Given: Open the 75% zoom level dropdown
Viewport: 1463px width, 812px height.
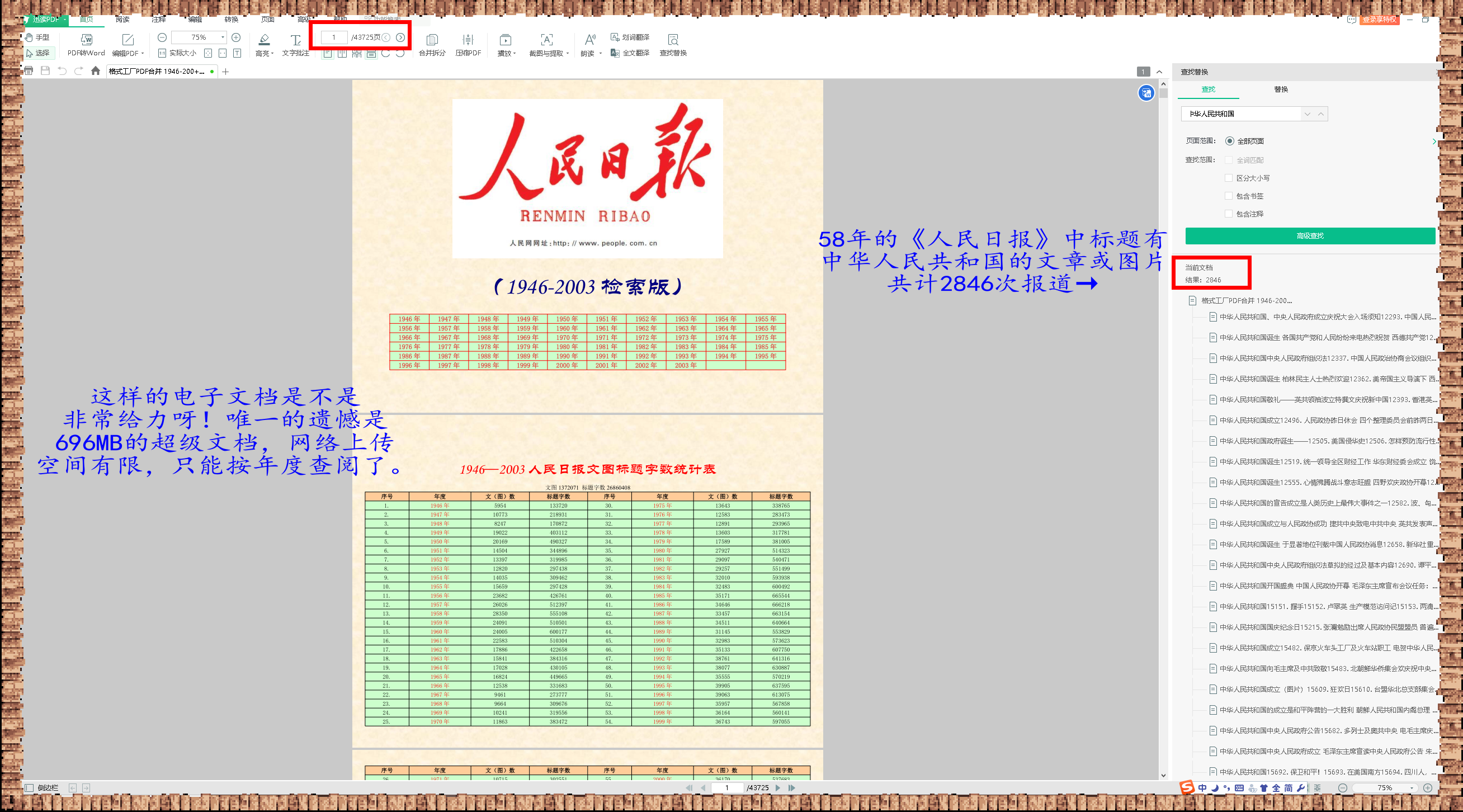Looking at the screenshot, I should [223, 37].
